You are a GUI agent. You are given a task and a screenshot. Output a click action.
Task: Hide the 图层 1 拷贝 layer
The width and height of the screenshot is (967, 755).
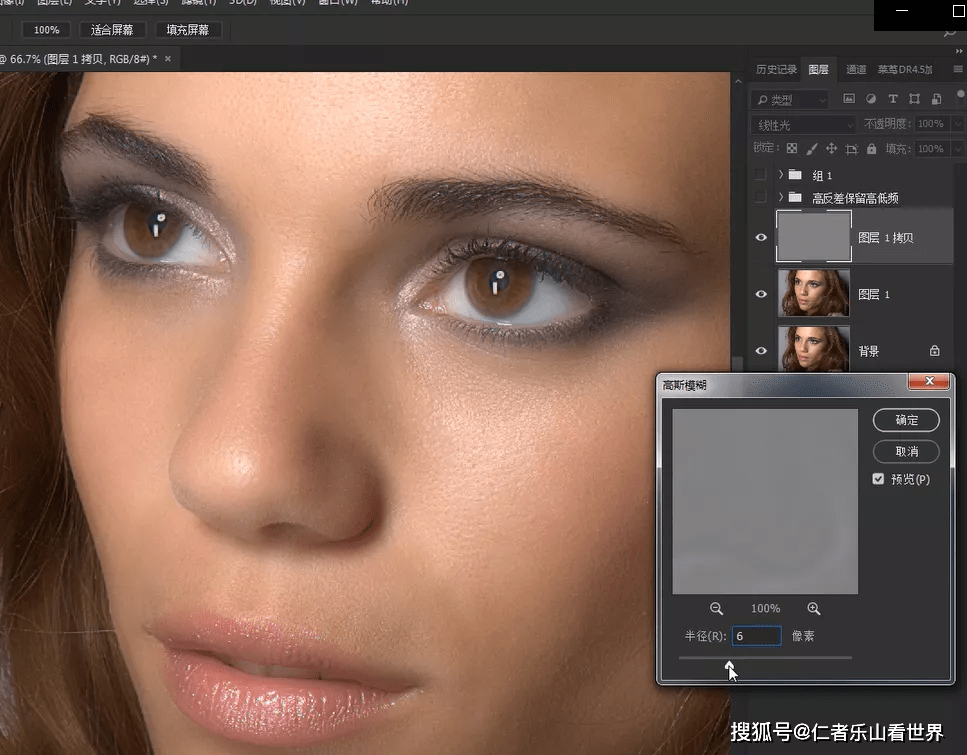pos(761,237)
